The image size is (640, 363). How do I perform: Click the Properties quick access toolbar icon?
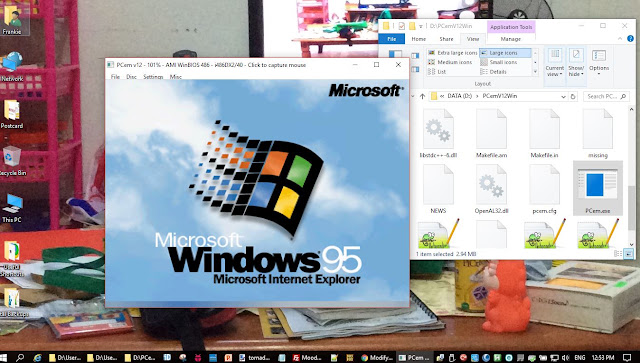pos(402,26)
